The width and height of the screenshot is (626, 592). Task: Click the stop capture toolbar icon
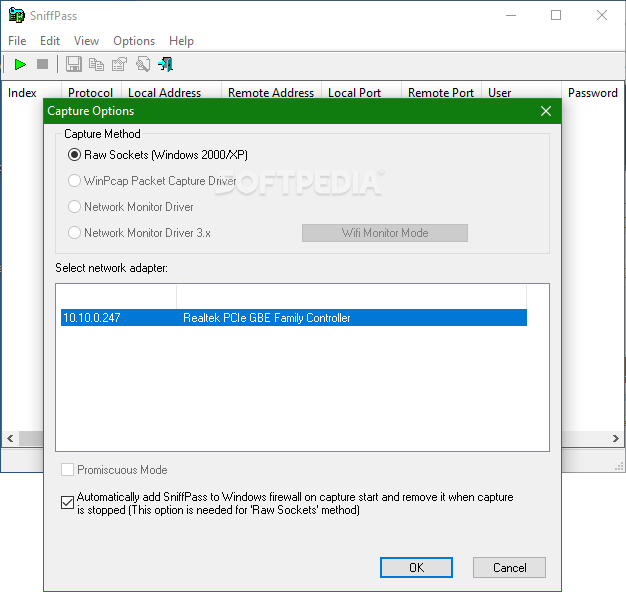click(x=42, y=64)
